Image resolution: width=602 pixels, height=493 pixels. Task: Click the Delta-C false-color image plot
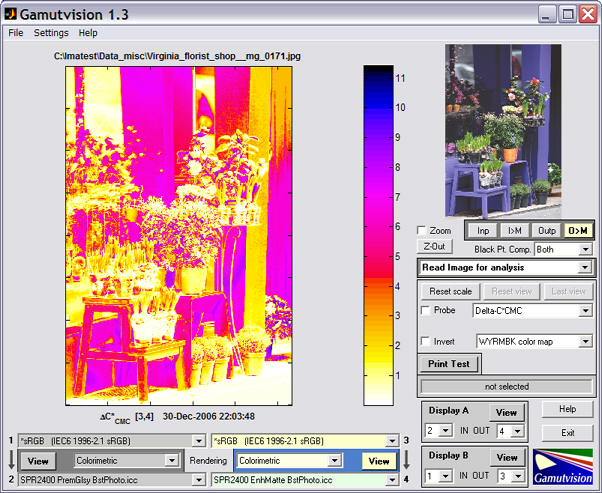[179, 236]
